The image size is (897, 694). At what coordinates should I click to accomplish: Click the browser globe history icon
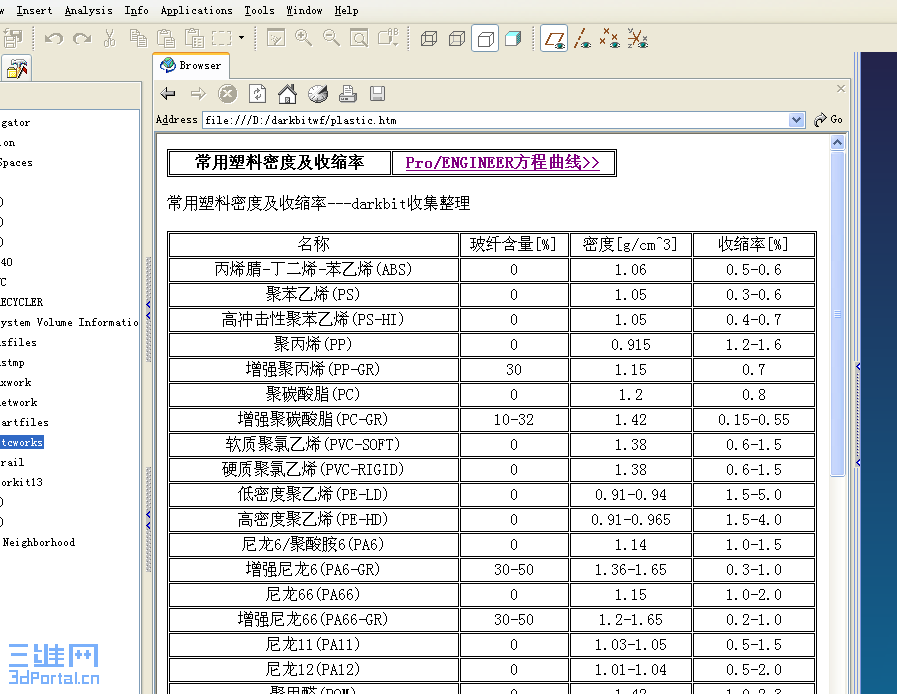[x=317, y=93]
